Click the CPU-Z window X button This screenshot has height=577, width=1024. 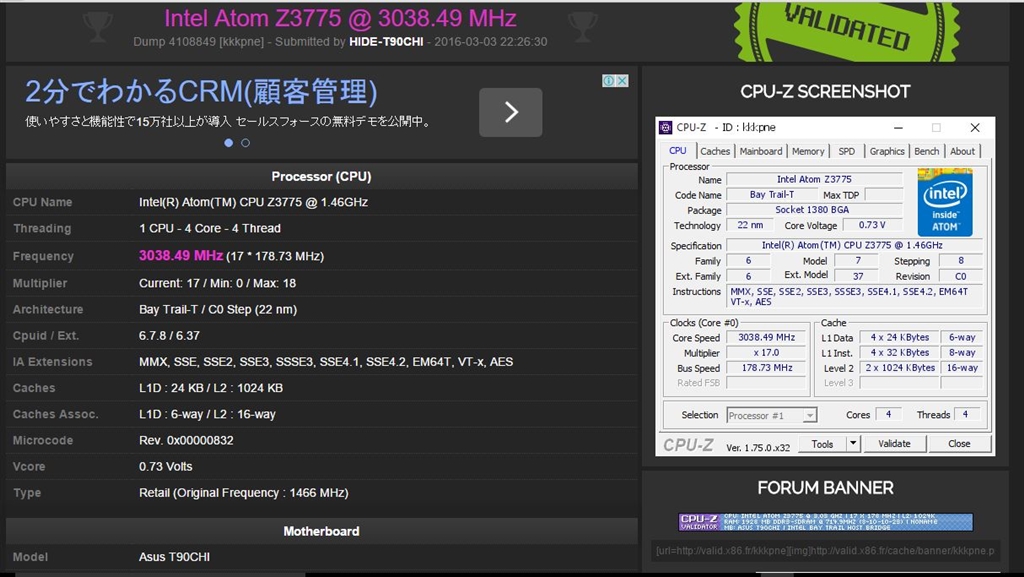[x=974, y=128]
